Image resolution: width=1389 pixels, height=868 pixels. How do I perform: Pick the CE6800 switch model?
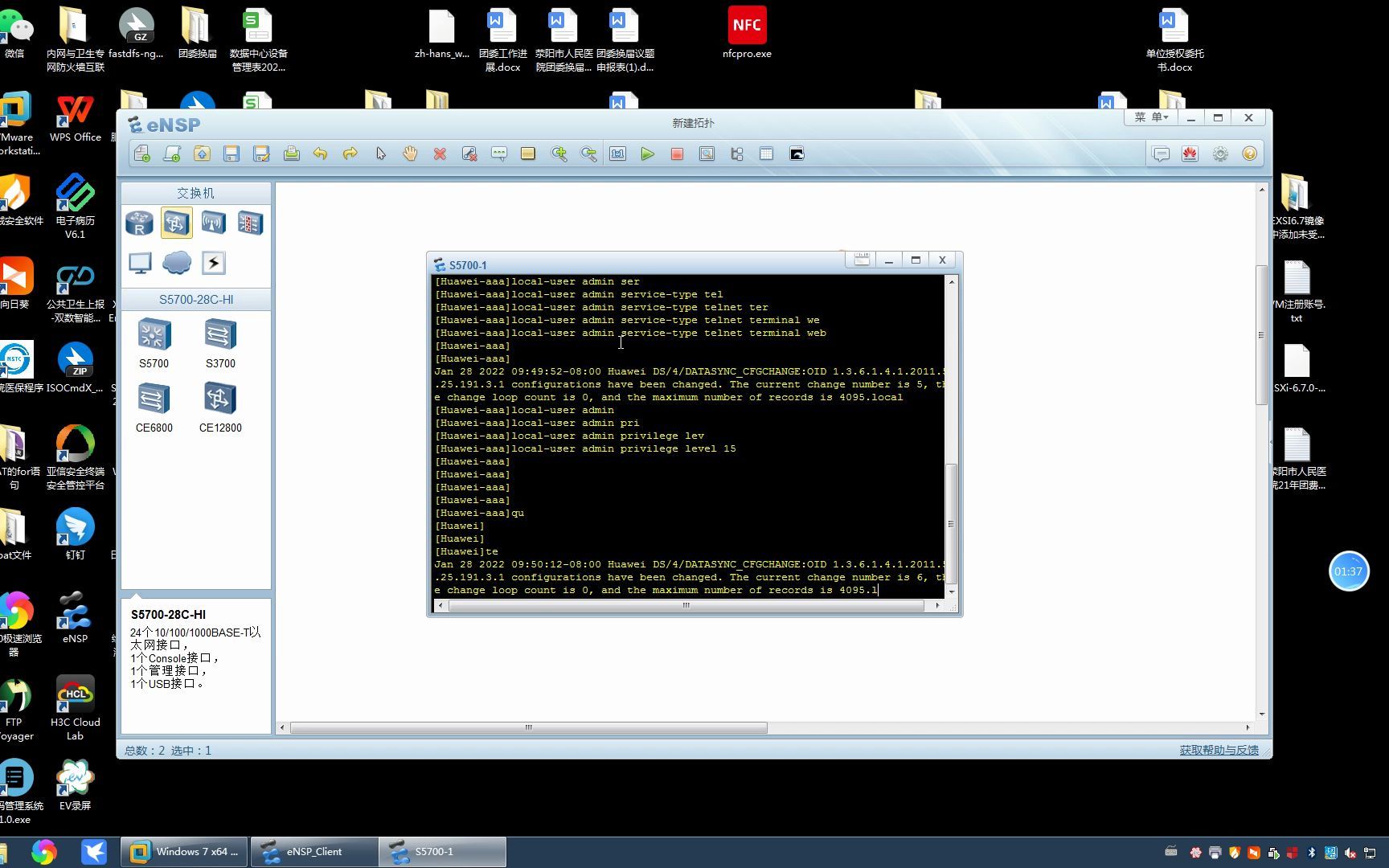tap(154, 407)
